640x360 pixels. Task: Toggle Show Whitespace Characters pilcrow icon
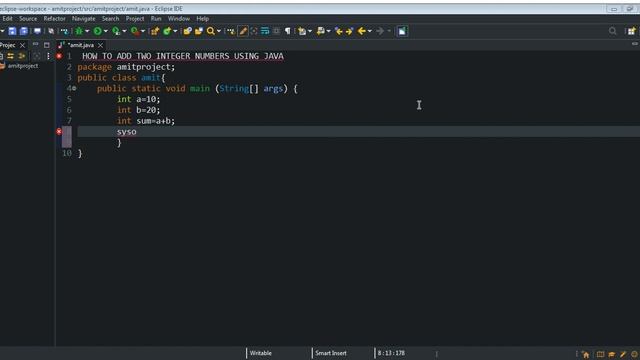pos(288,31)
